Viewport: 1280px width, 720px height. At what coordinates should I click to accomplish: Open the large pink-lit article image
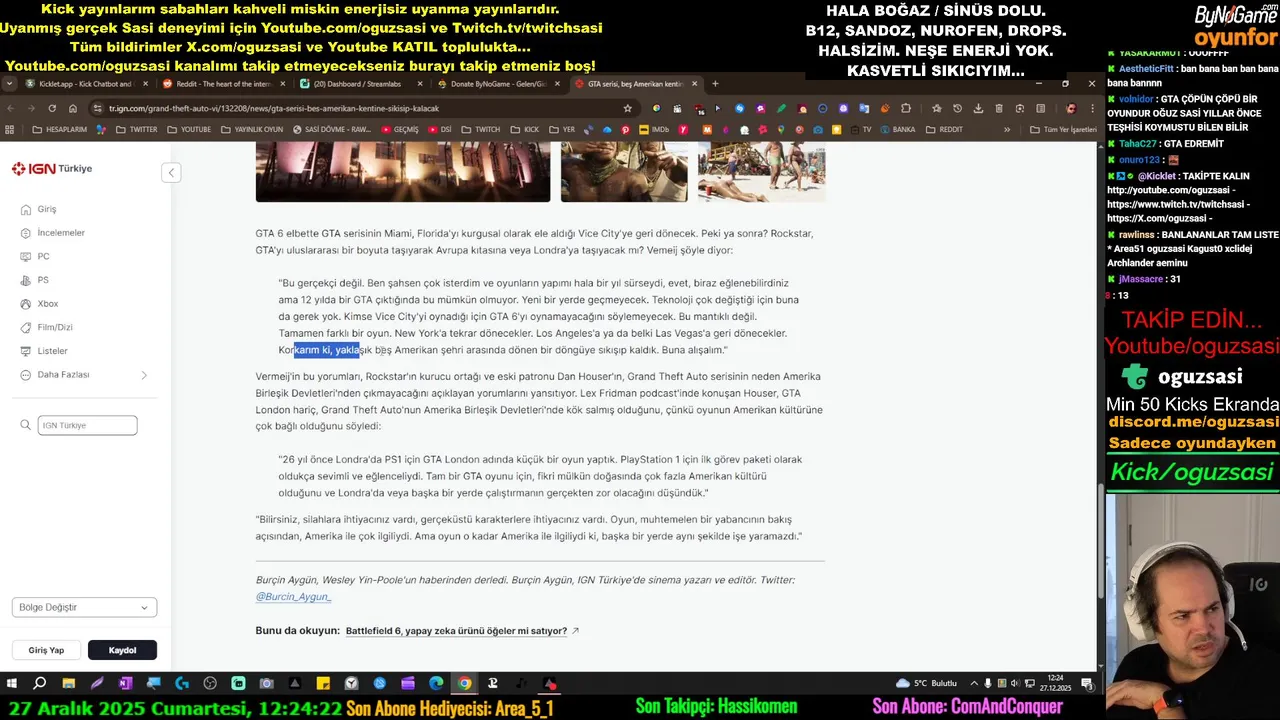402,172
